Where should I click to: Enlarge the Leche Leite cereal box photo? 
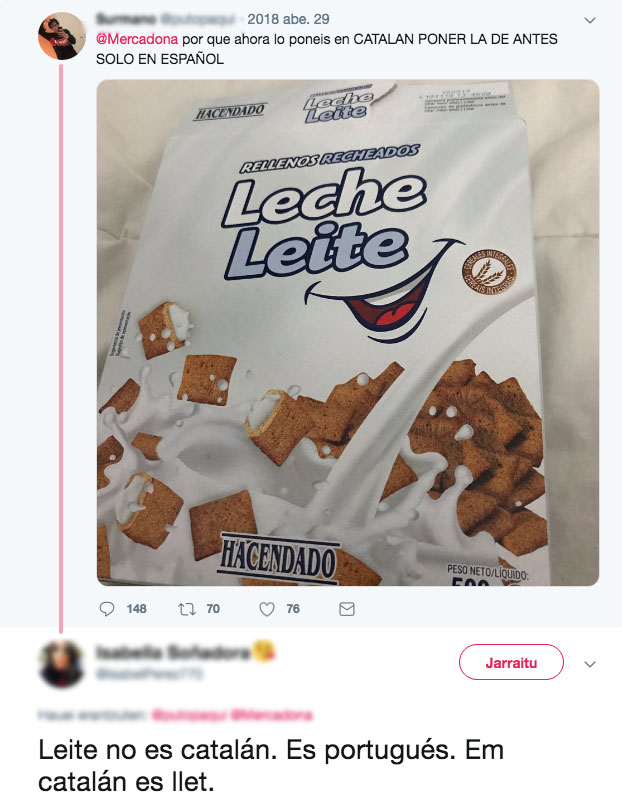(x=347, y=332)
